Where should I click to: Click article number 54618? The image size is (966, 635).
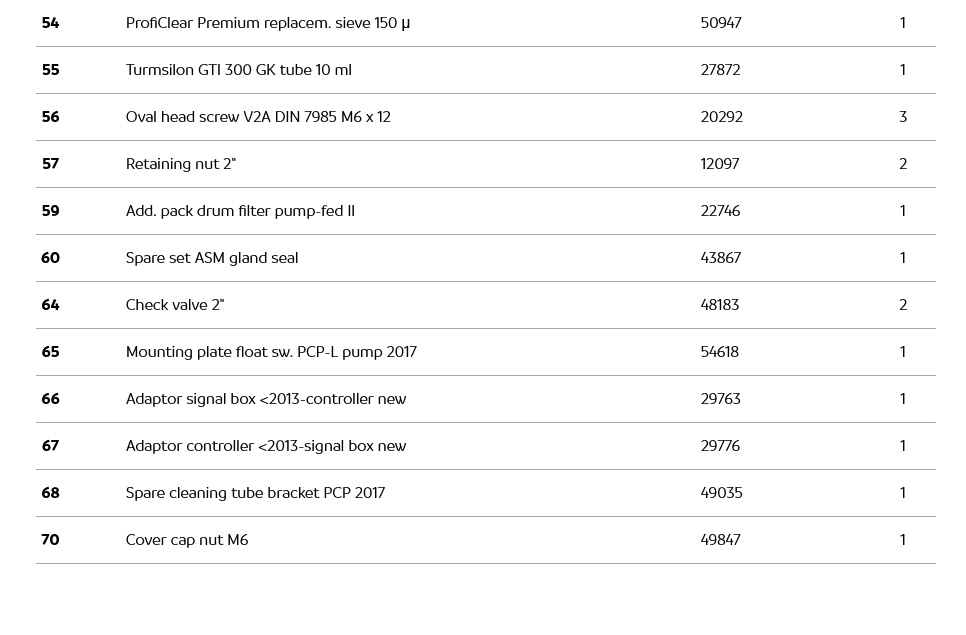point(720,352)
